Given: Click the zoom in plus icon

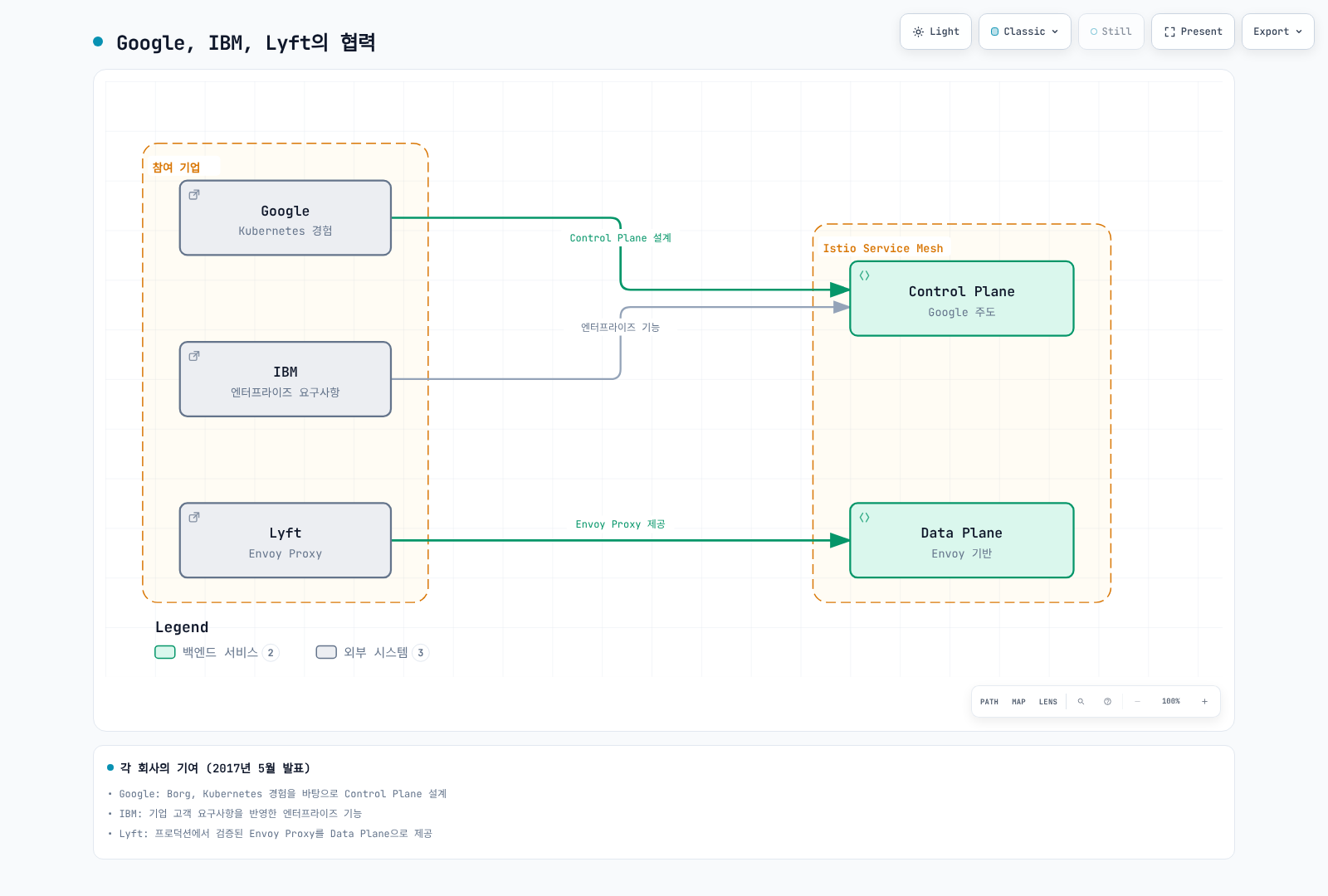Looking at the screenshot, I should point(1204,702).
